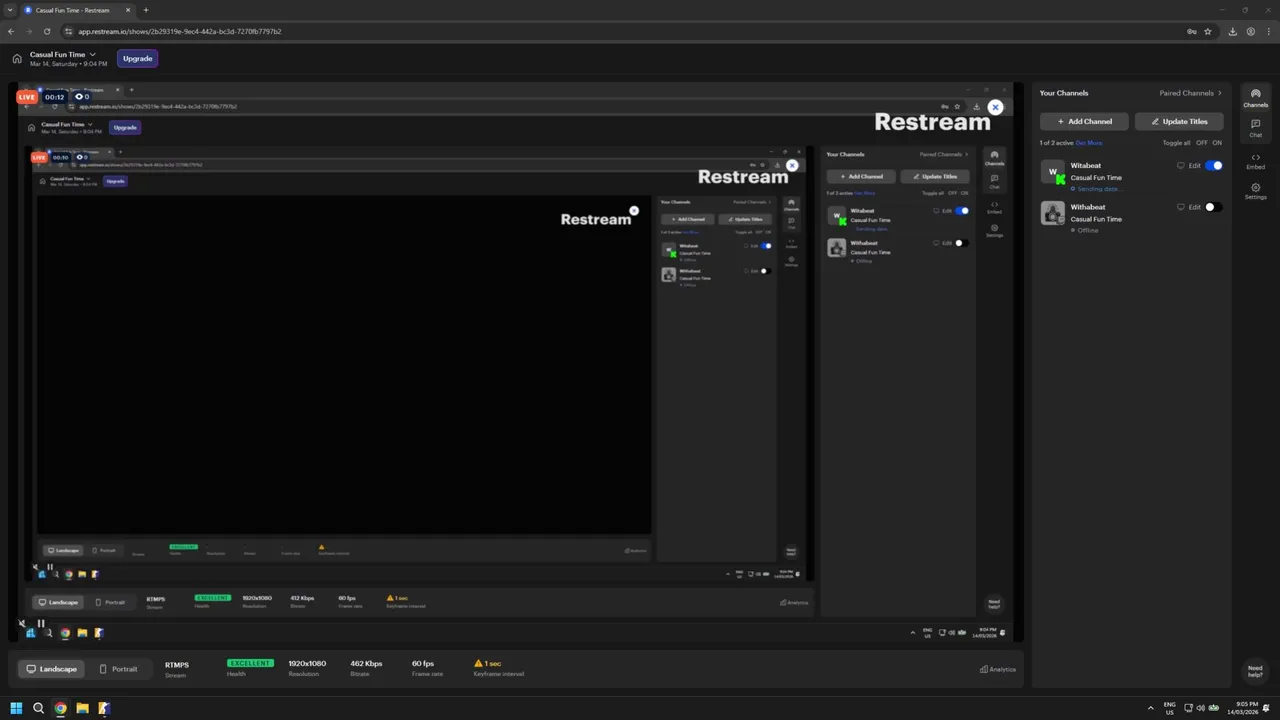This screenshot has width=1280, height=720.
Task: Click the RTMPS stream label
Action: click(x=177, y=664)
